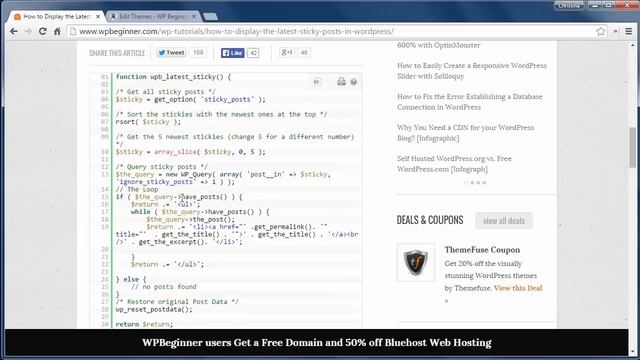The width and height of the screenshot is (640, 360).
Task: Open the Why You Need a CDN link
Action: tap(465, 133)
